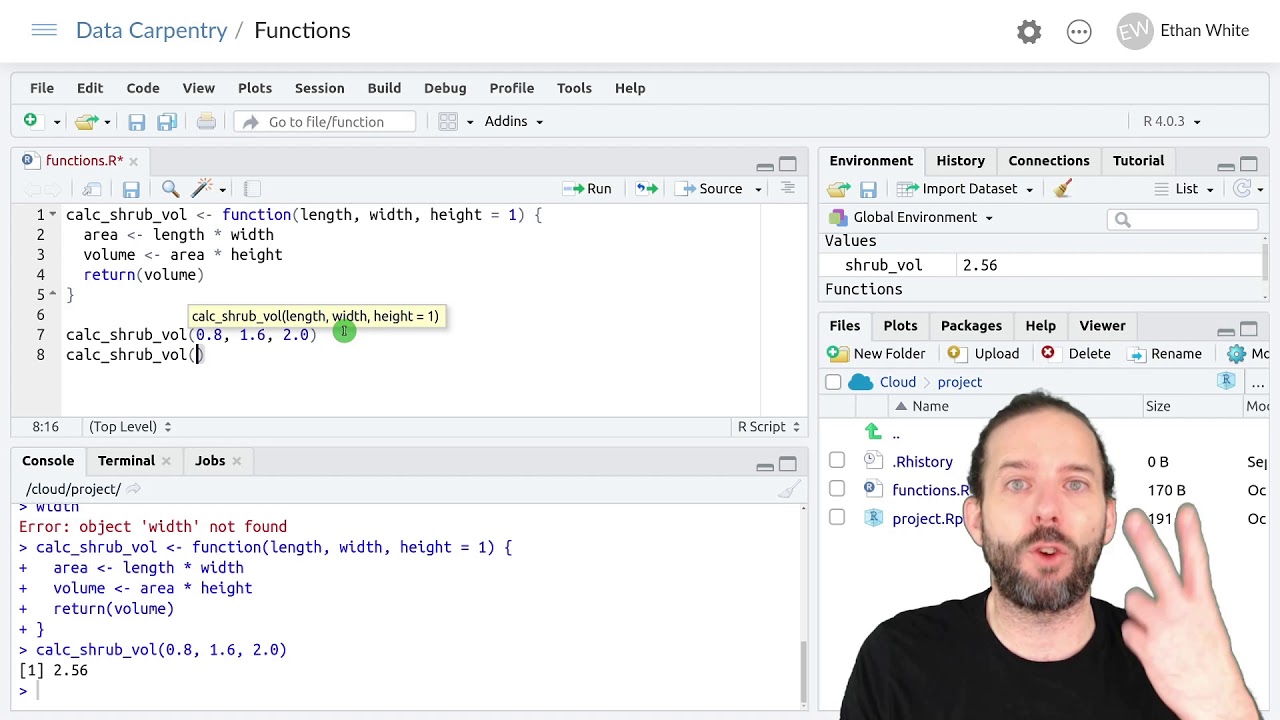Create a New Folder in Files
This screenshot has height=720, width=1280.
877,354
